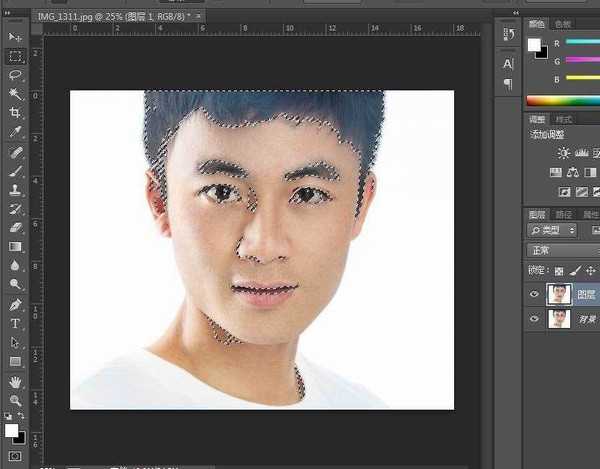This screenshot has height=469, width=600.
Task: Toggle lock image pixels (brush icon)
Action: point(575,271)
